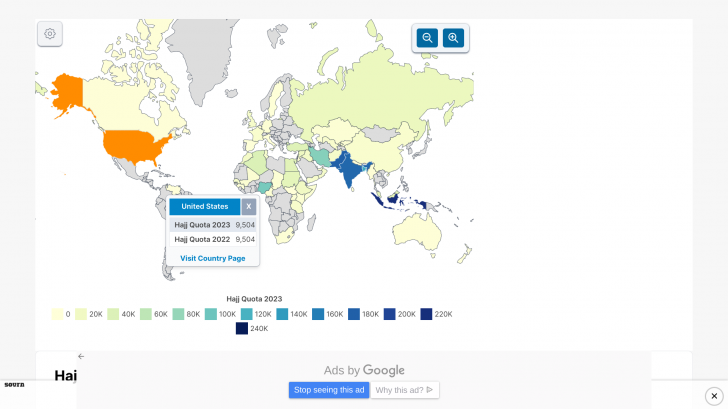This screenshot has height=409, width=728.
Task: Dismiss the Google ad overlay
Action: click(714, 396)
